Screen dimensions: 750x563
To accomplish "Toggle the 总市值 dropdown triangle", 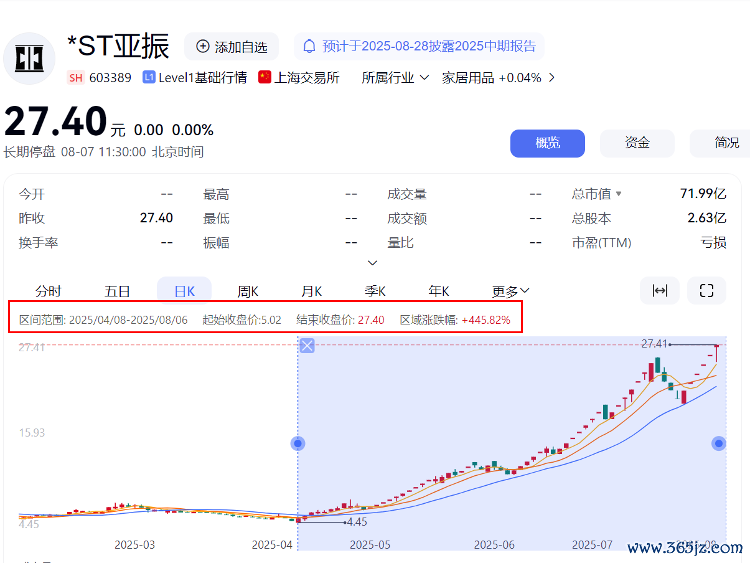I will pos(618,194).
